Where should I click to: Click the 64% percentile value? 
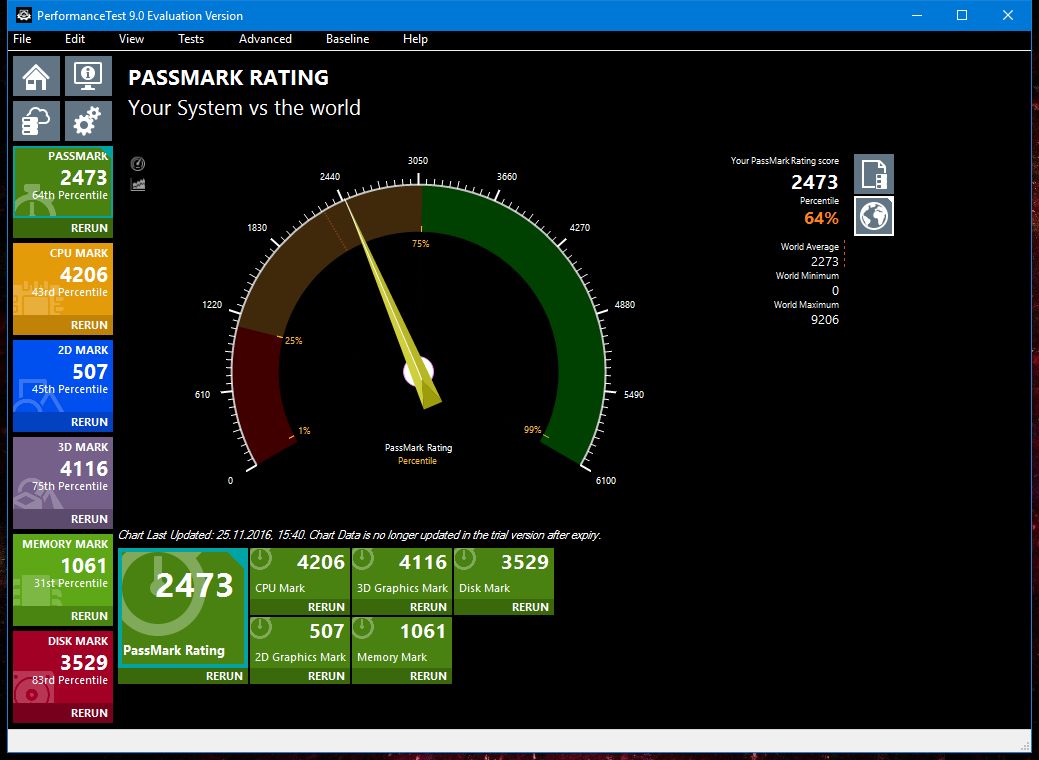[821, 218]
